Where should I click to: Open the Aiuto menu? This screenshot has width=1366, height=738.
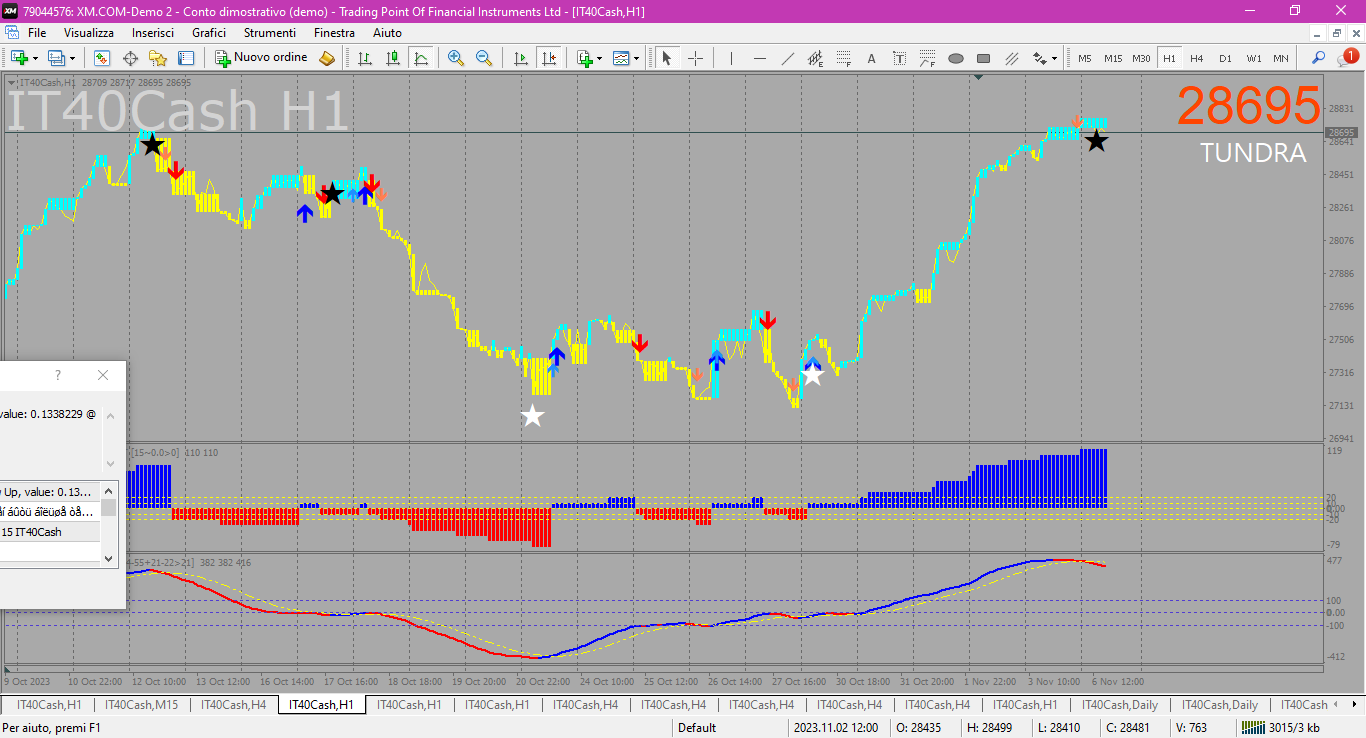click(387, 33)
